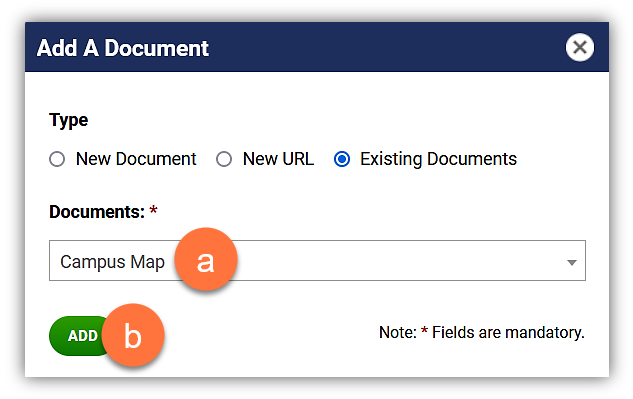Click the Type heading label
Viewport: 633px width, 399px height.
pyautogui.click(x=69, y=120)
